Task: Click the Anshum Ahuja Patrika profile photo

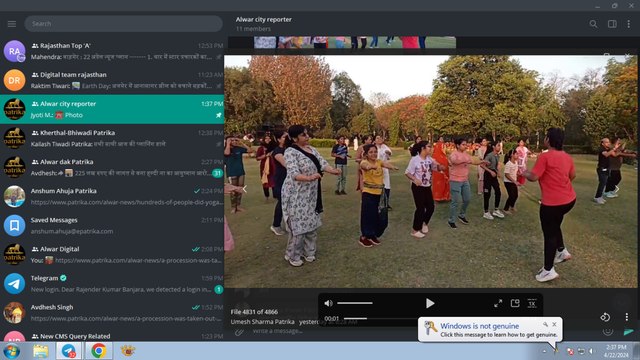Action: 14,196
